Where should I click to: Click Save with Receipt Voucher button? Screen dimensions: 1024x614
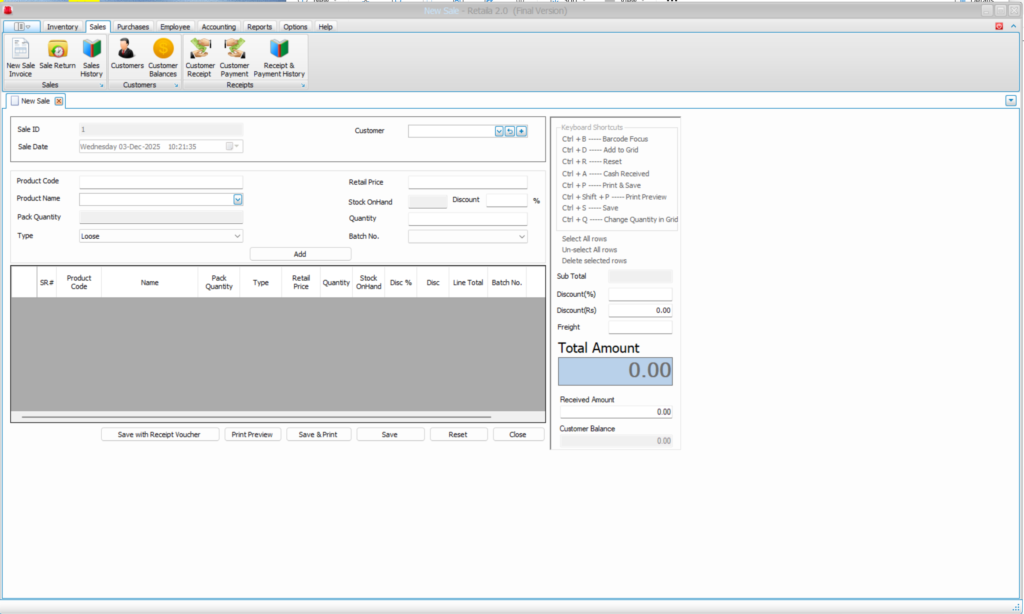pos(159,435)
